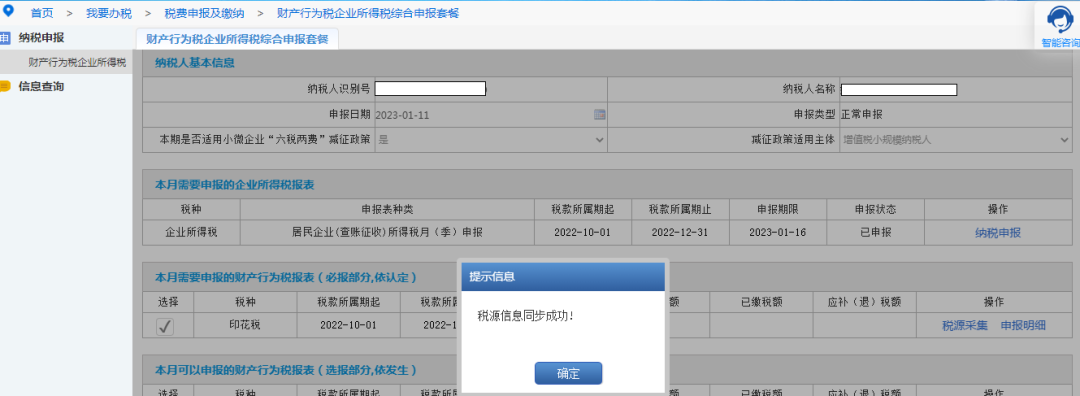Viewport: 1080px width, 396px height.
Task: Click the 纳税申报 link for 企业所得税
Action: click(997, 233)
